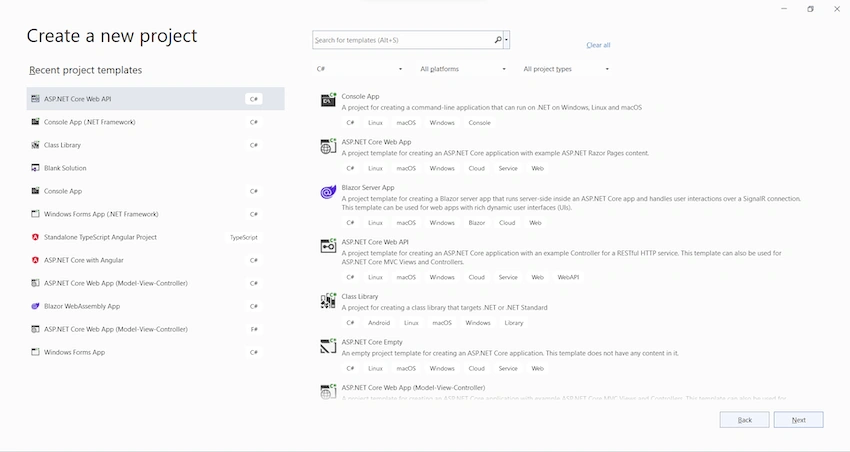Click the Blazor WebAssembly App icon
This screenshot has height=452, width=850.
(x=35, y=306)
